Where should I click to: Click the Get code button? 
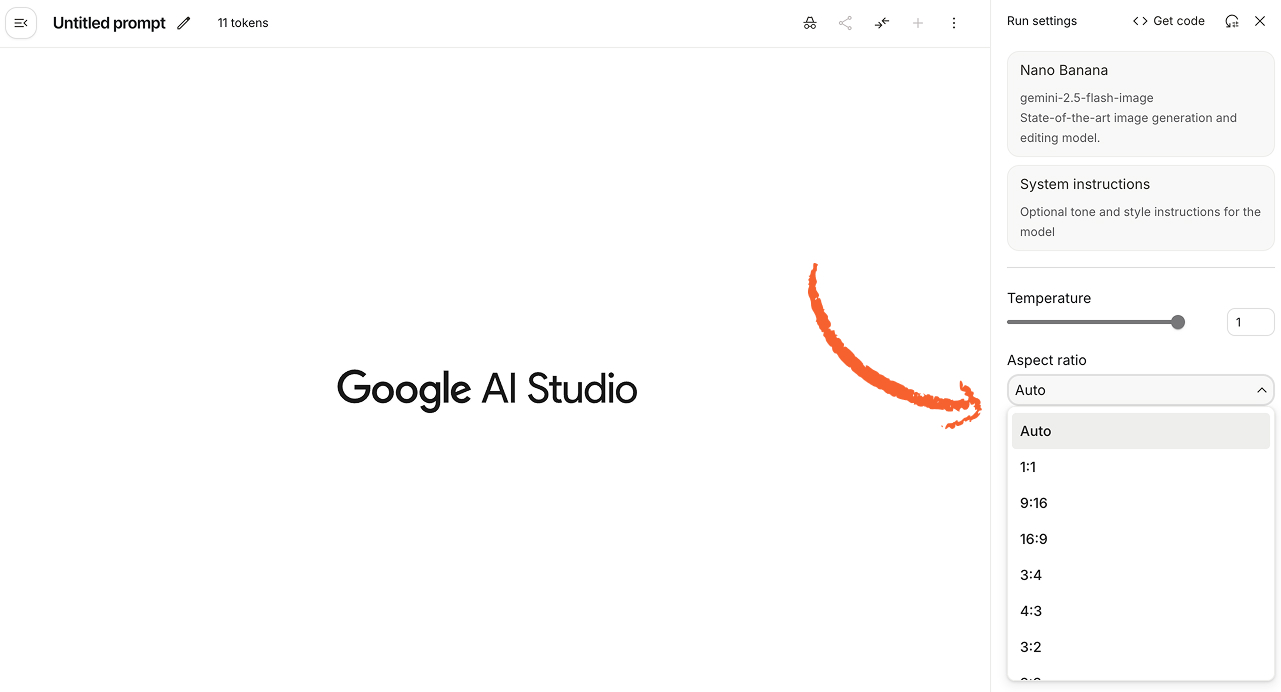coord(1169,21)
